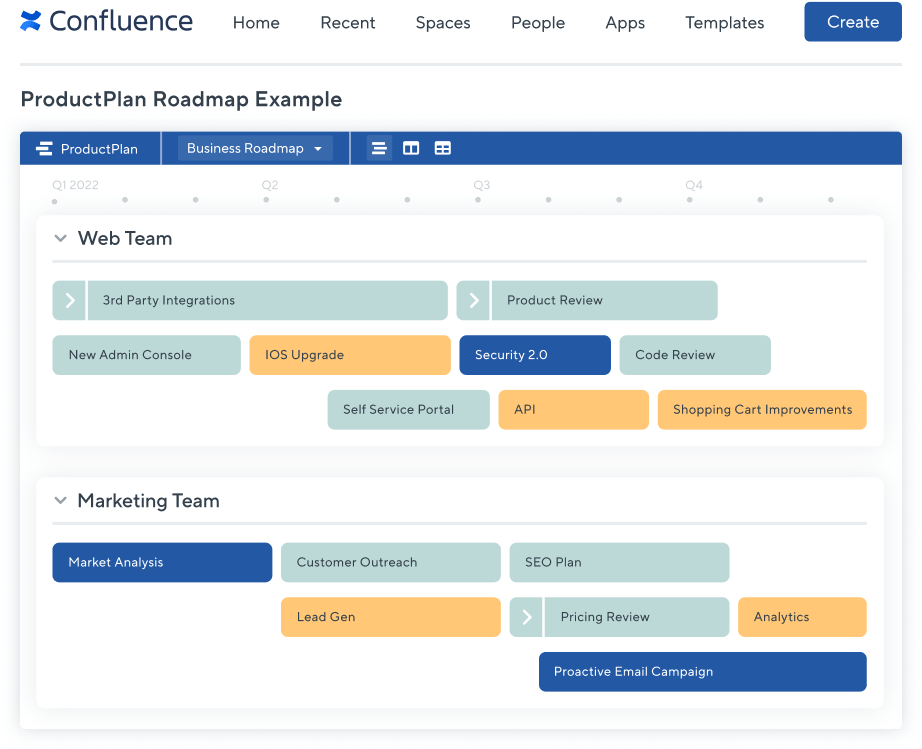Switch to the table grid view icon
Screen dimensions: 922x749
point(443,148)
